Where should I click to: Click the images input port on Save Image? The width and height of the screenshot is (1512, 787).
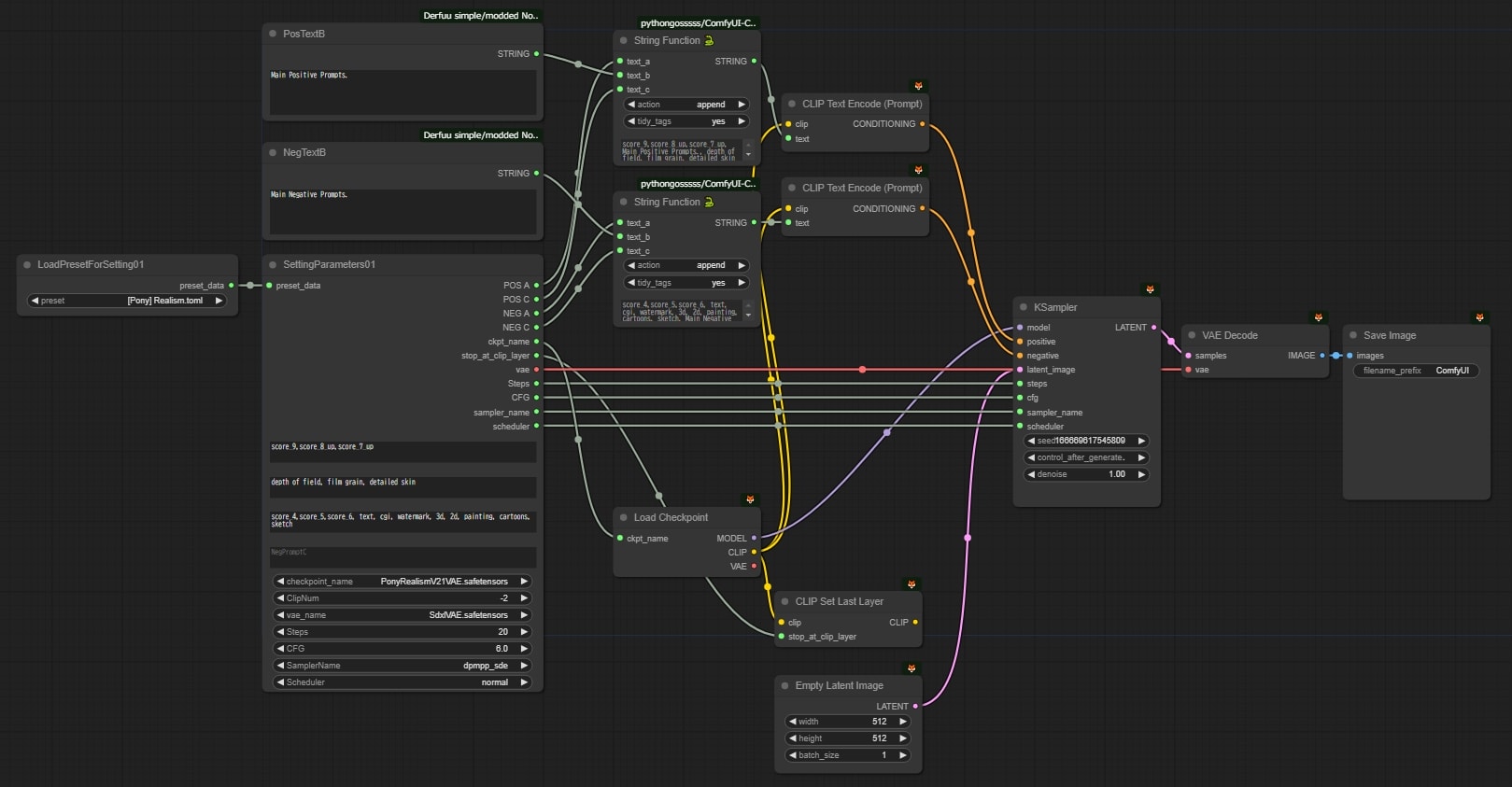(x=1349, y=356)
